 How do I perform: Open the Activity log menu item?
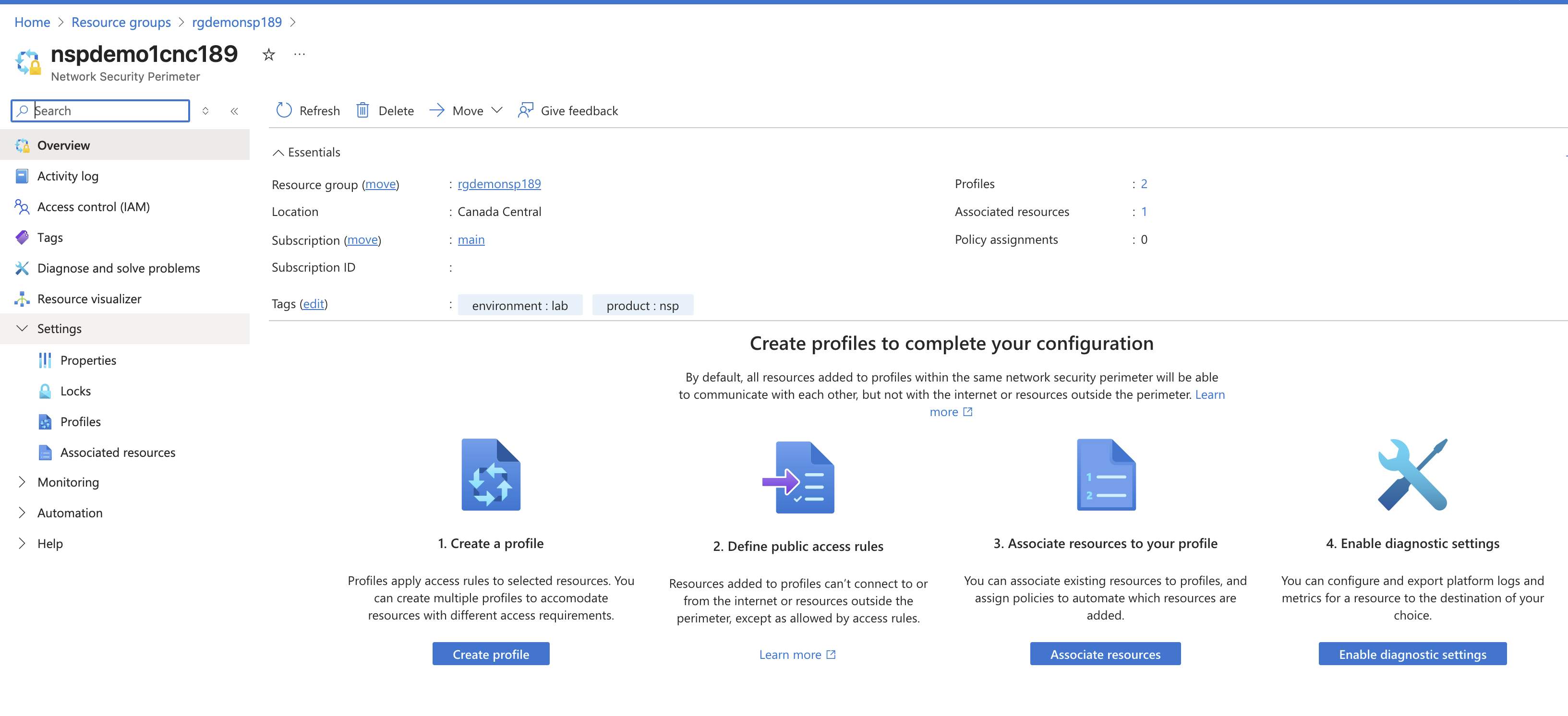(x=68, y=176)
